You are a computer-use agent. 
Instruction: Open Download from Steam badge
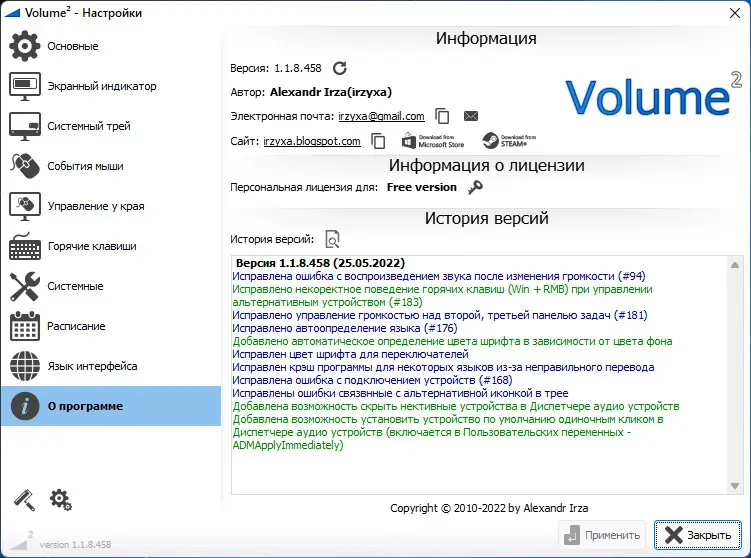tap(509, 141)
